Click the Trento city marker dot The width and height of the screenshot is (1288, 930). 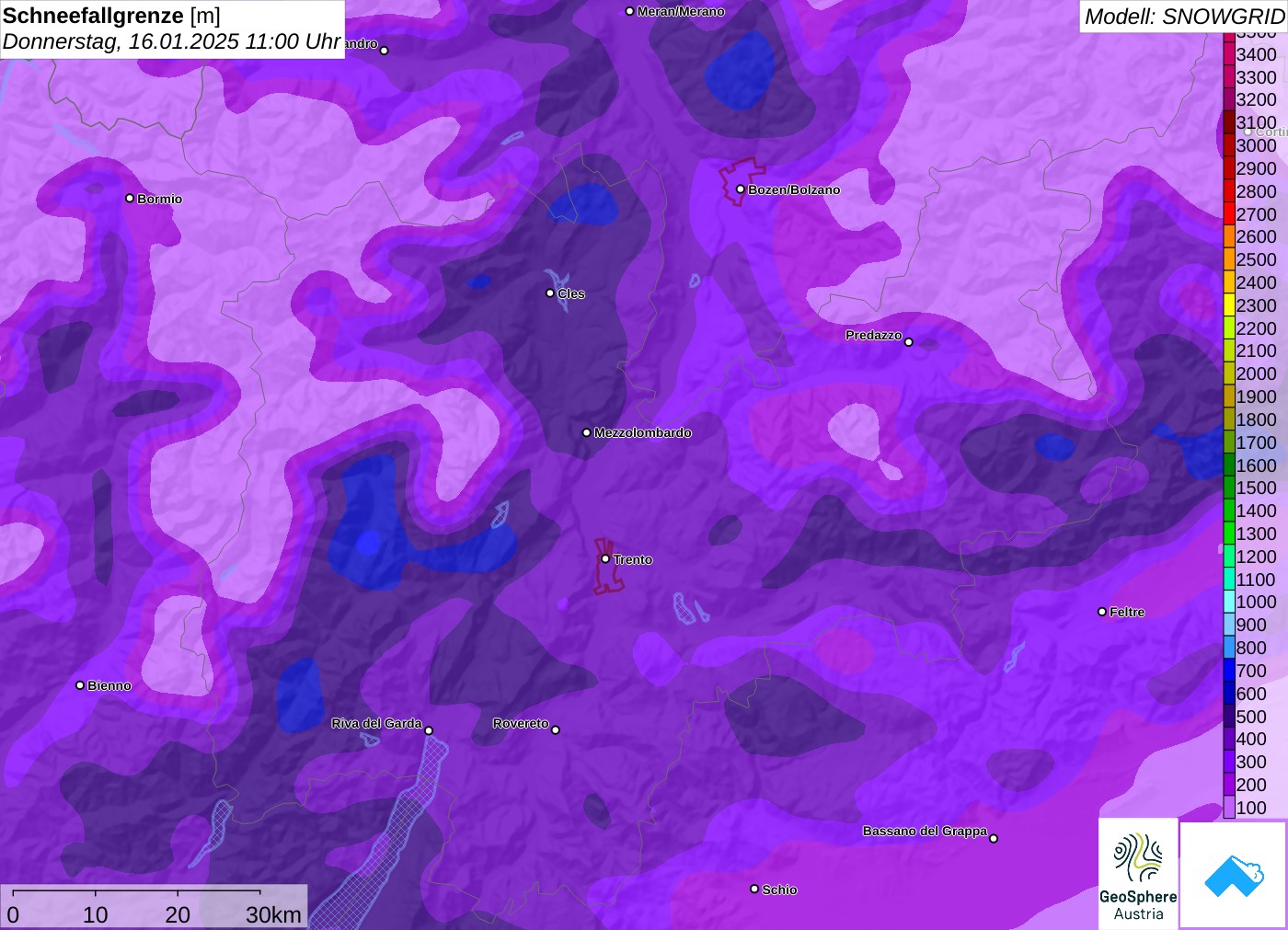605,558
